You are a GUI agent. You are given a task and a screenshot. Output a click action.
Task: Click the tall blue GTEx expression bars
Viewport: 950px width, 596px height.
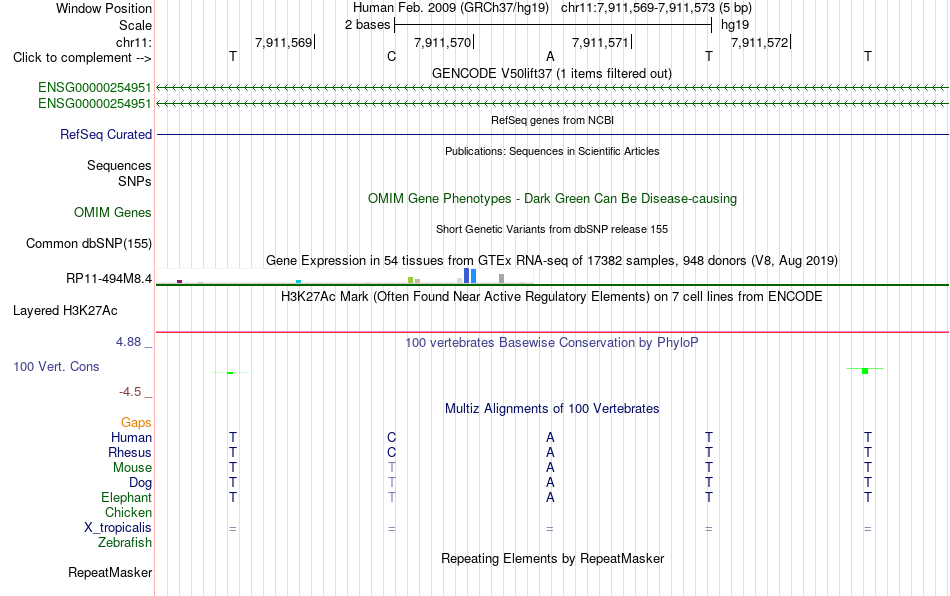(470, 276)
